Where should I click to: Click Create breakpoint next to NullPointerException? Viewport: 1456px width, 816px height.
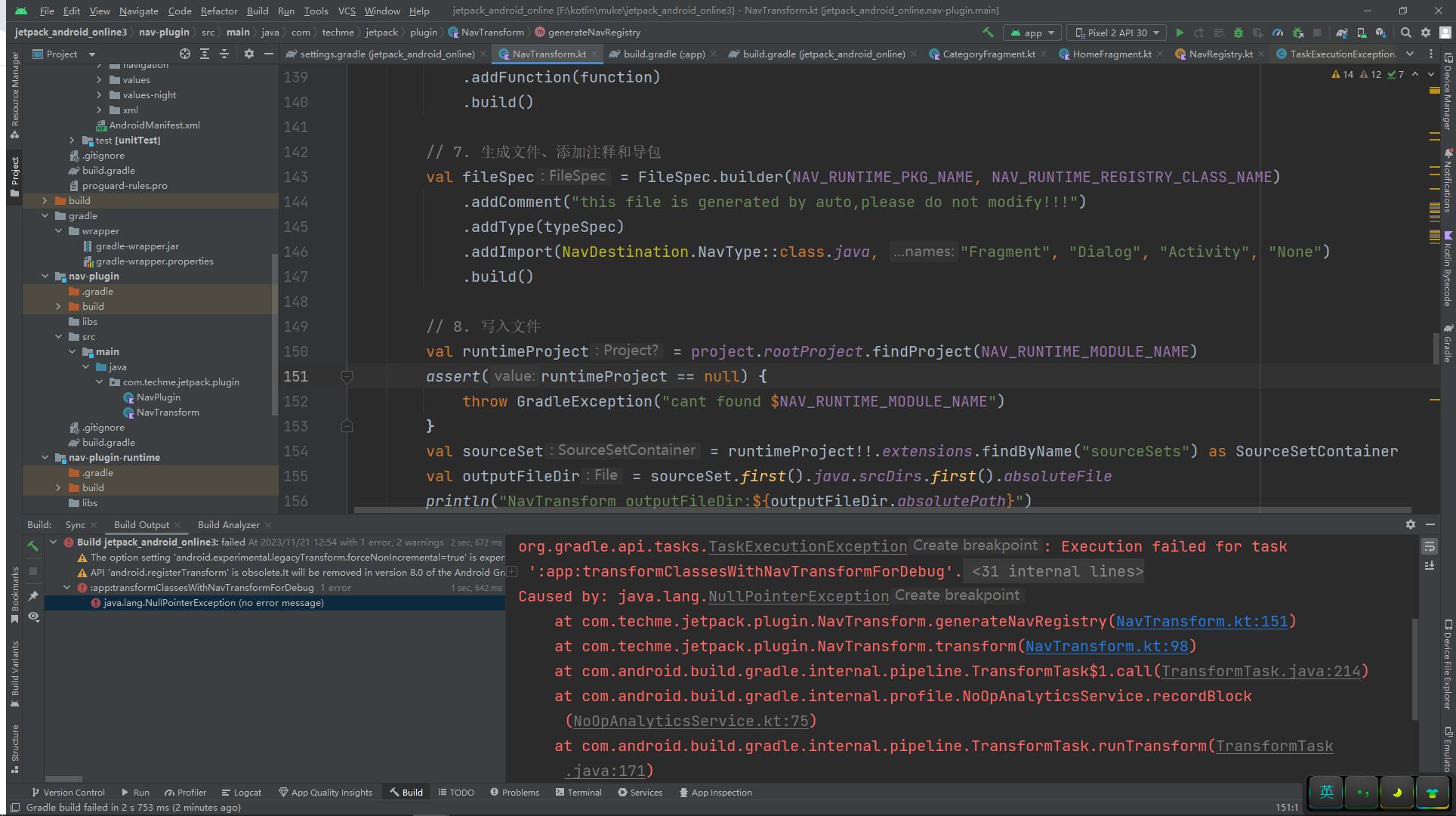(x=957, y=595)
